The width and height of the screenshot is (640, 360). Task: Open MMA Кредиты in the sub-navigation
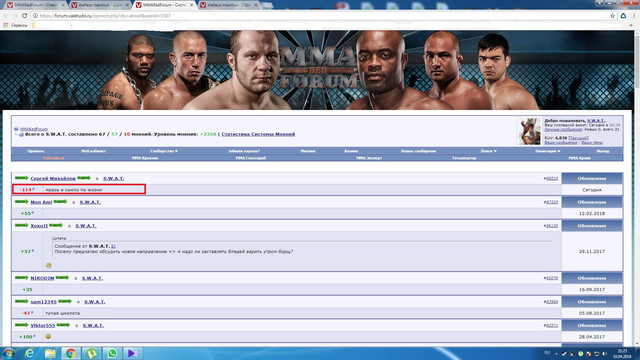145,158
